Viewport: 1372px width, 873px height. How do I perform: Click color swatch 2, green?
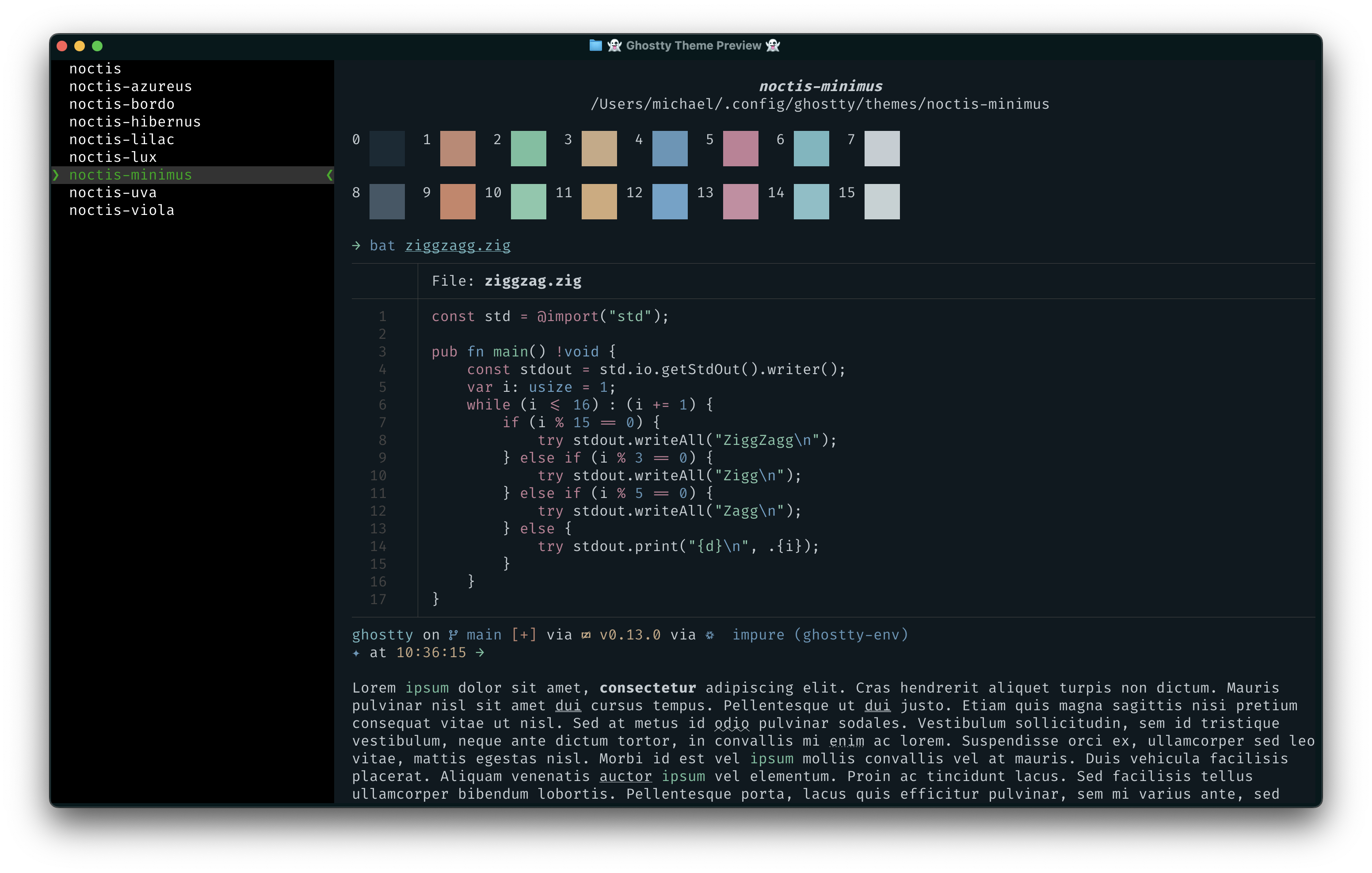click(528, 148)
